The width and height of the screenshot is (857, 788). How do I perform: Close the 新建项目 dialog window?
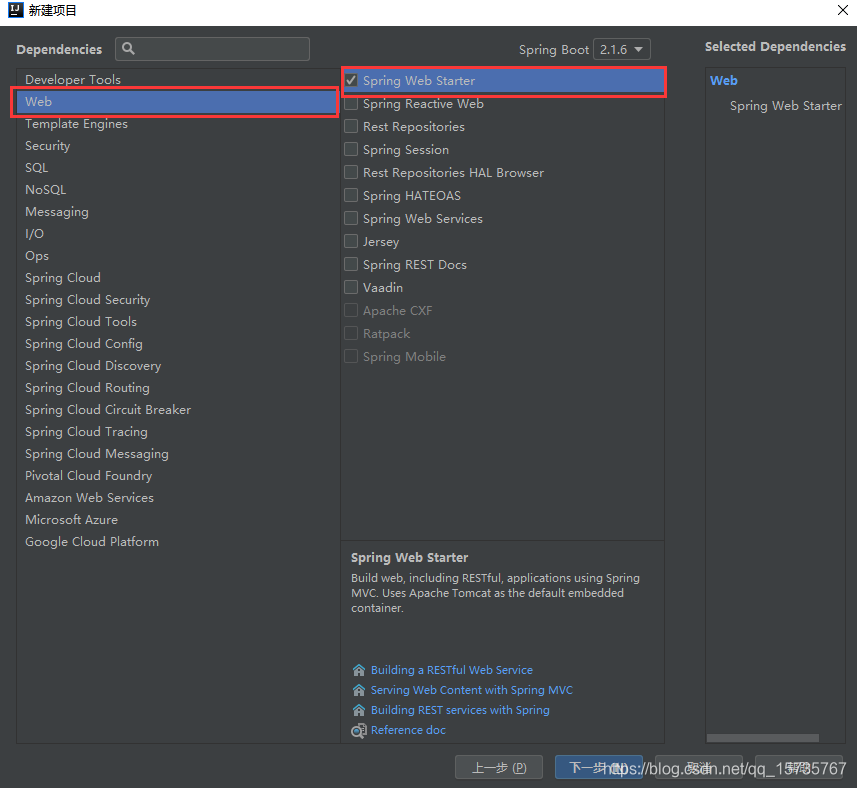[x=843, y=10]
